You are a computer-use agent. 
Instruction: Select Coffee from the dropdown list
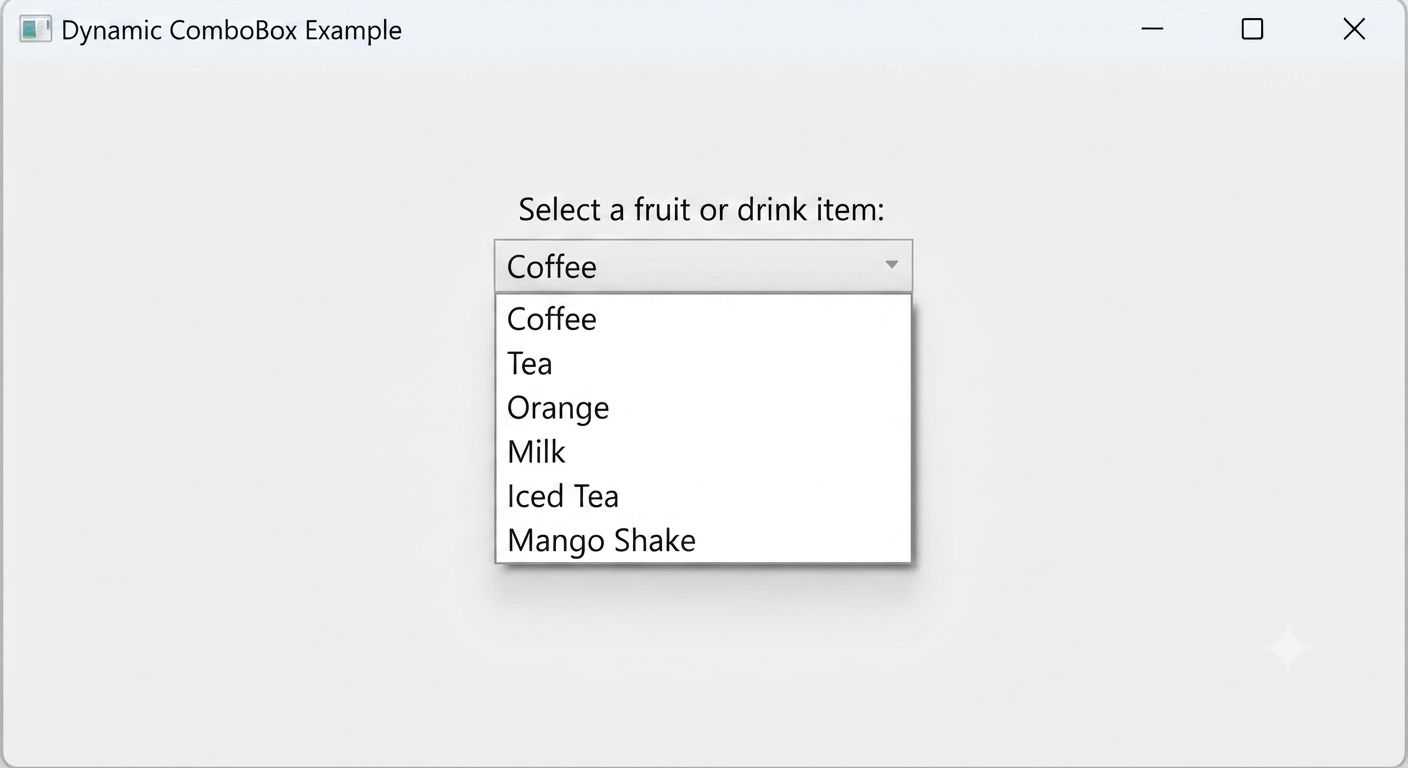703,319
